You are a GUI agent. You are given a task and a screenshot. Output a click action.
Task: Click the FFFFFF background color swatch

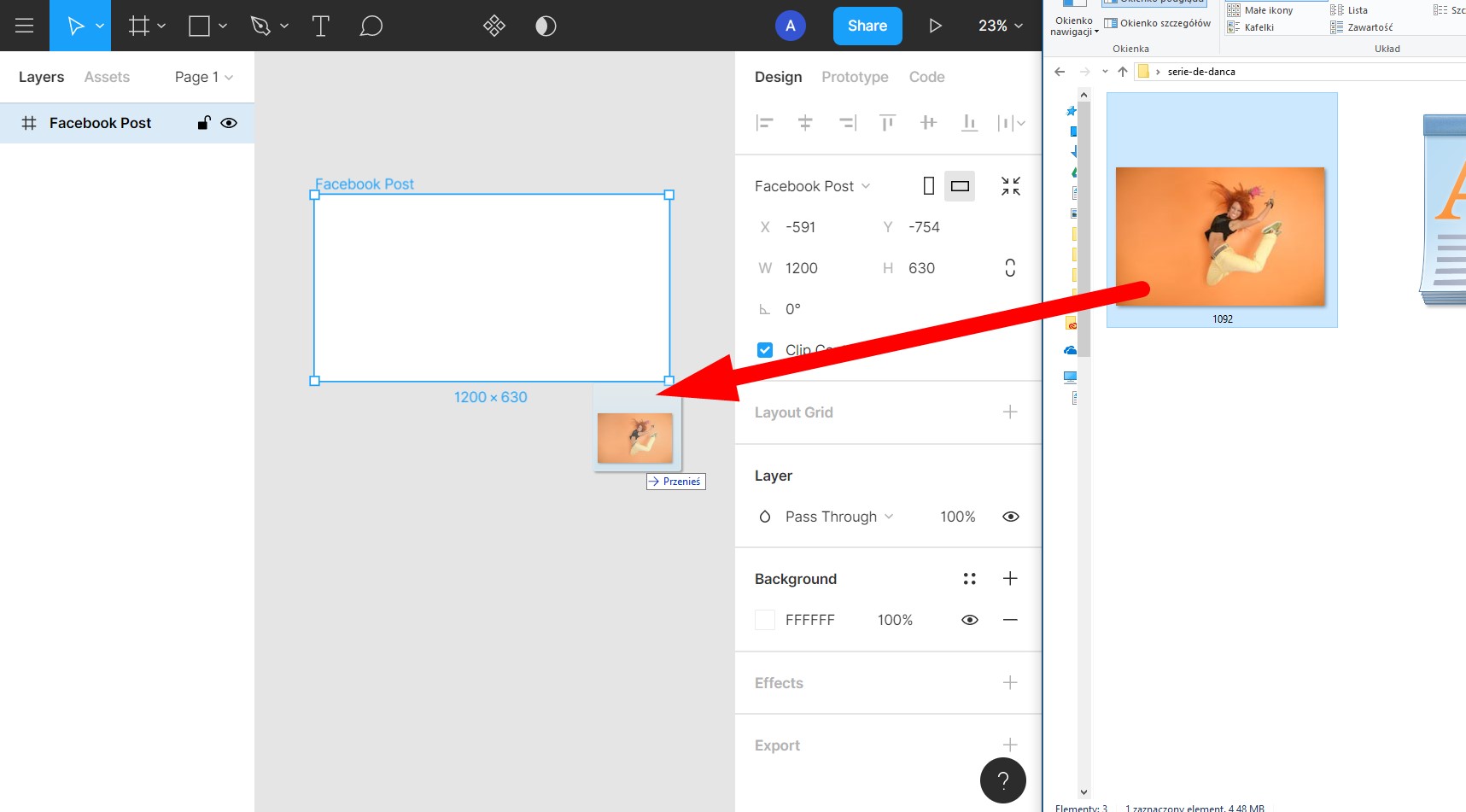tap(765, 620)
